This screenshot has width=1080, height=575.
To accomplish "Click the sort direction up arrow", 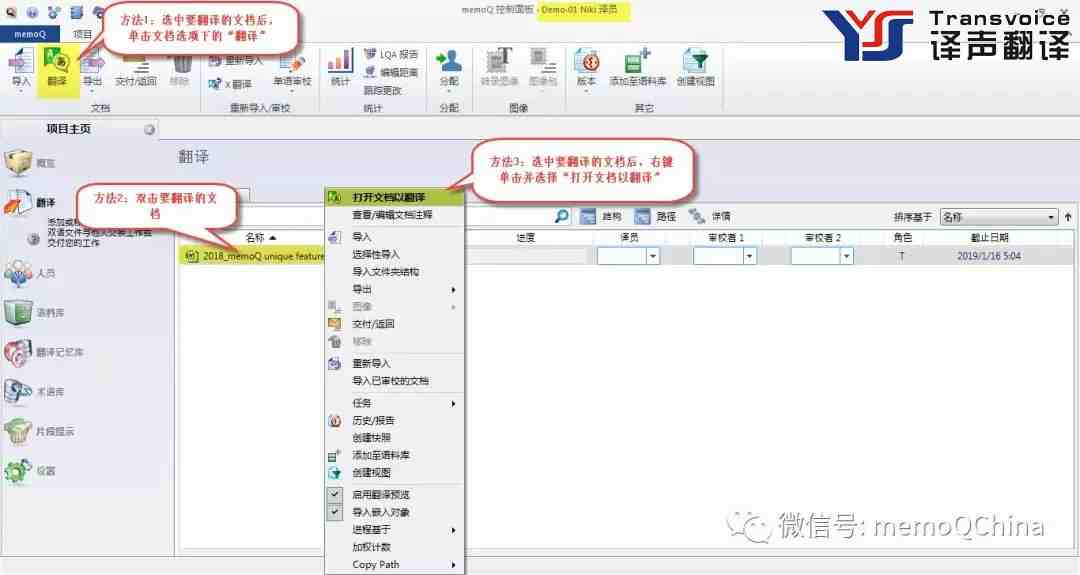I will (1068, 217).
